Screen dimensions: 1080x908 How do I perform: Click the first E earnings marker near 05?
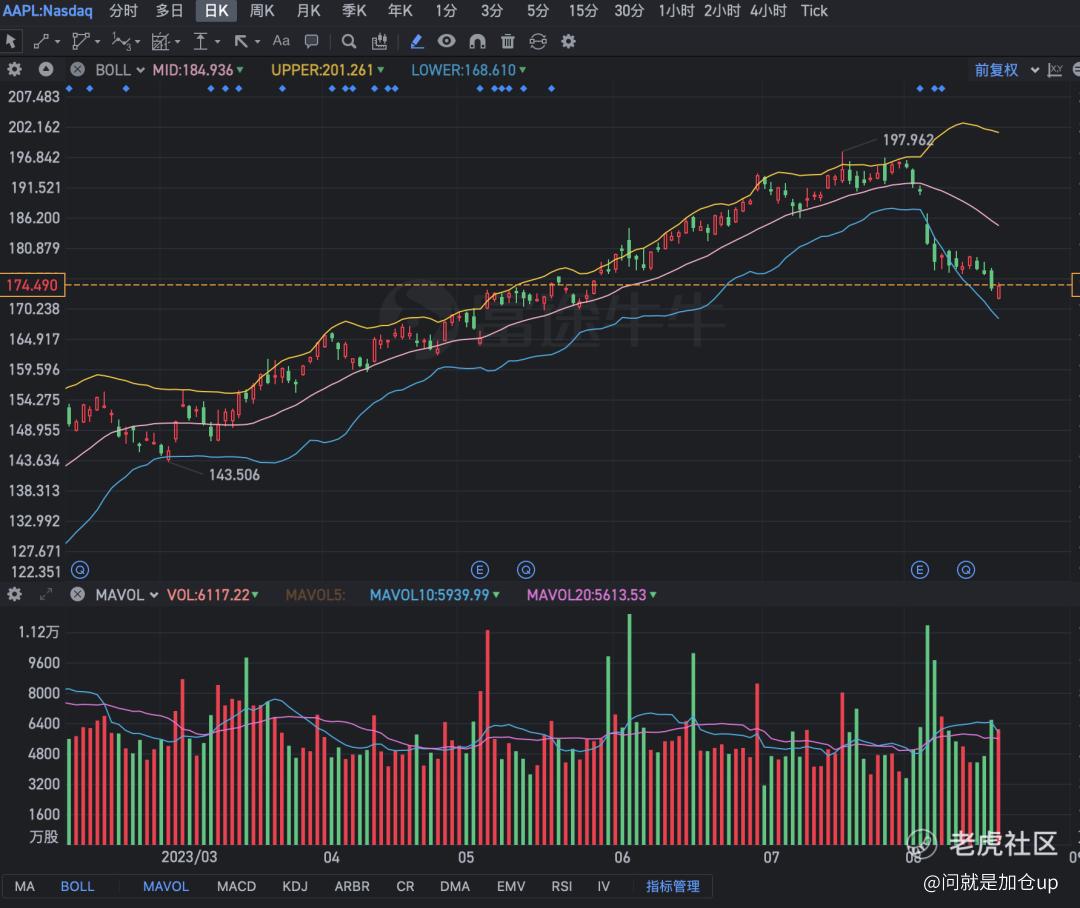coord(479,570)
